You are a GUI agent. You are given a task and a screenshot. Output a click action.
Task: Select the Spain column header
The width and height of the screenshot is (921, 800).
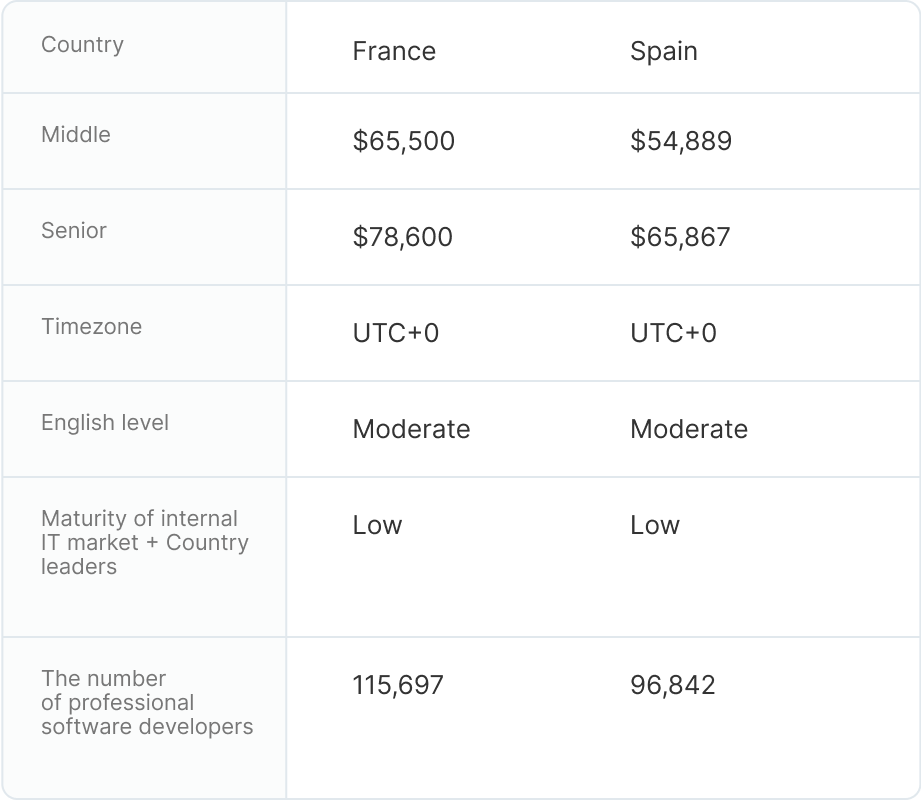[x=663, y=51]
